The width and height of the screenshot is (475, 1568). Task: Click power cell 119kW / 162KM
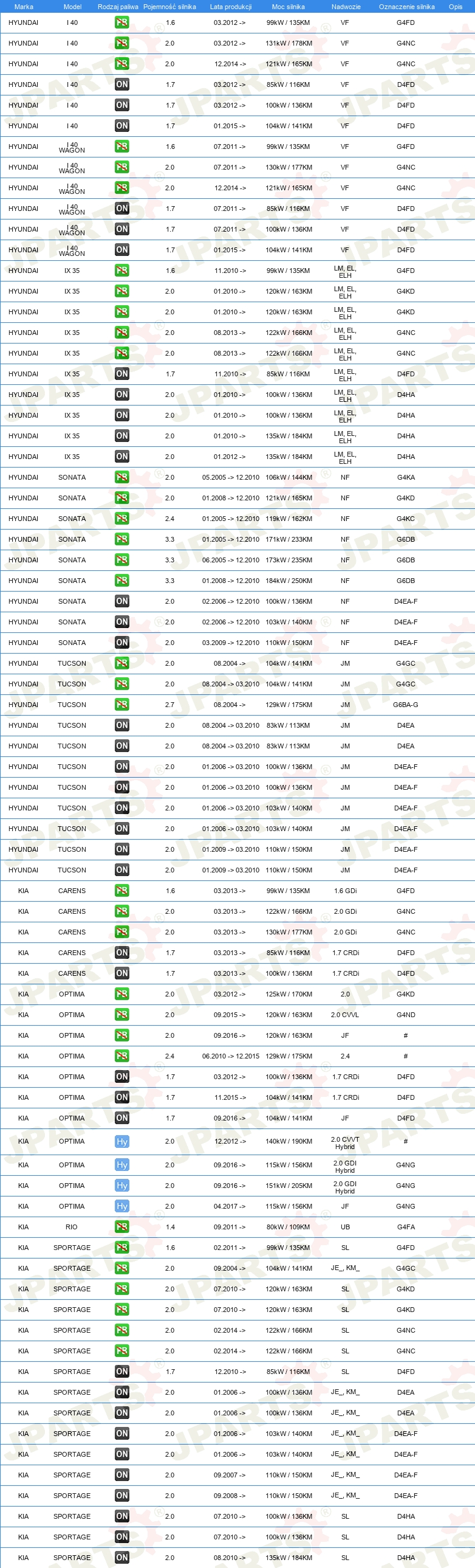tap(289, 519)
